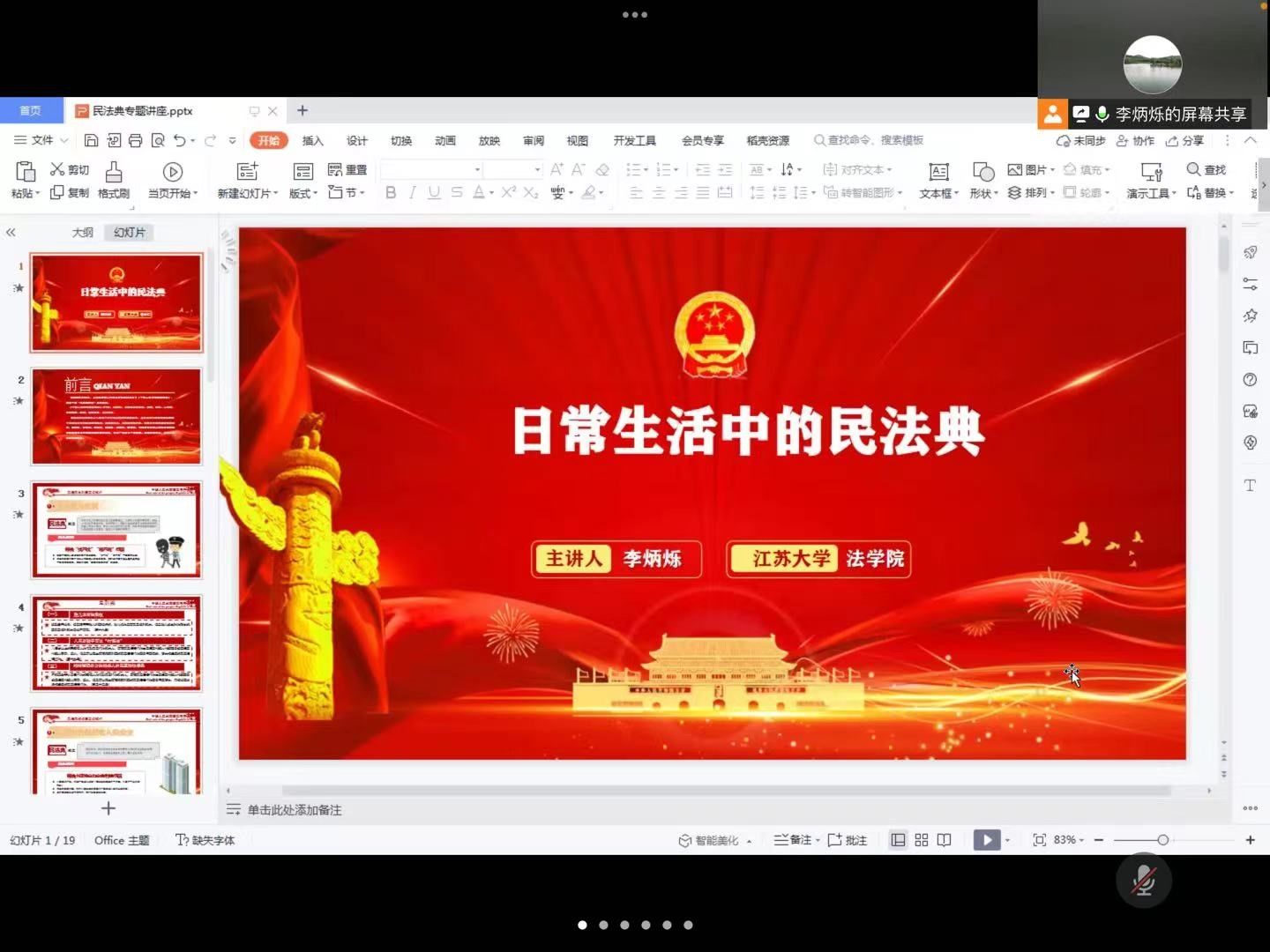Image resolution: width=1270 pixels, height=952 pixels.
Task: Click the zoom slider handle
Action: (x=1162, y=840)
